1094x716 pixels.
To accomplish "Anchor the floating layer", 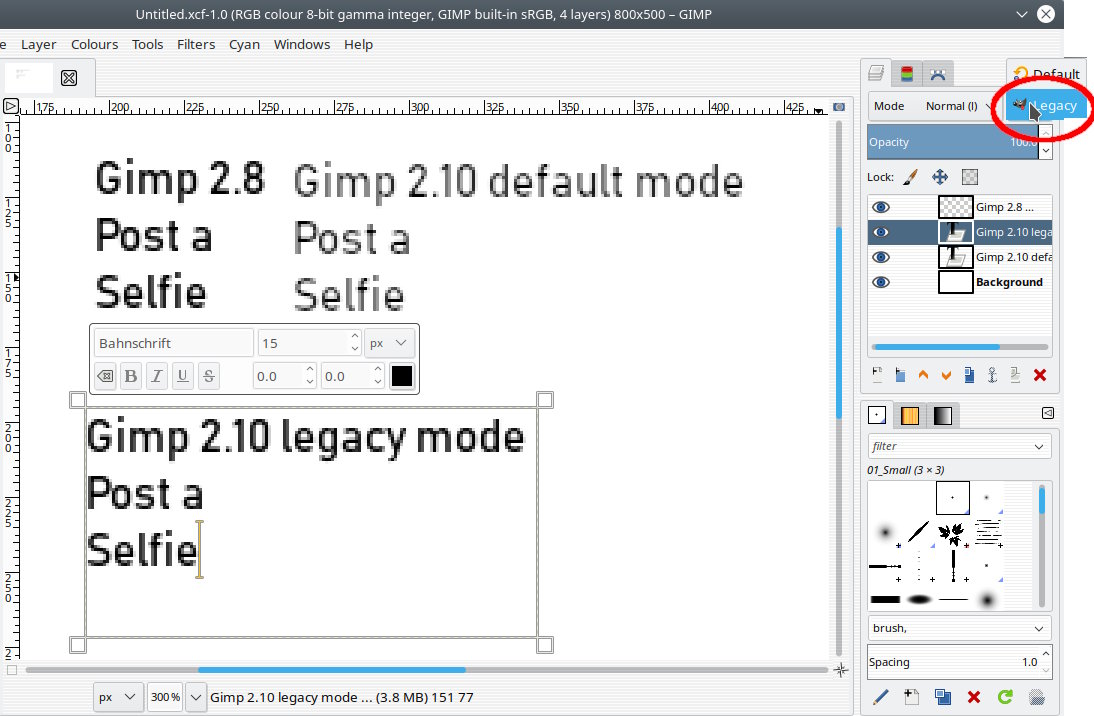I will pyautogui.click(x=992, y=375).
